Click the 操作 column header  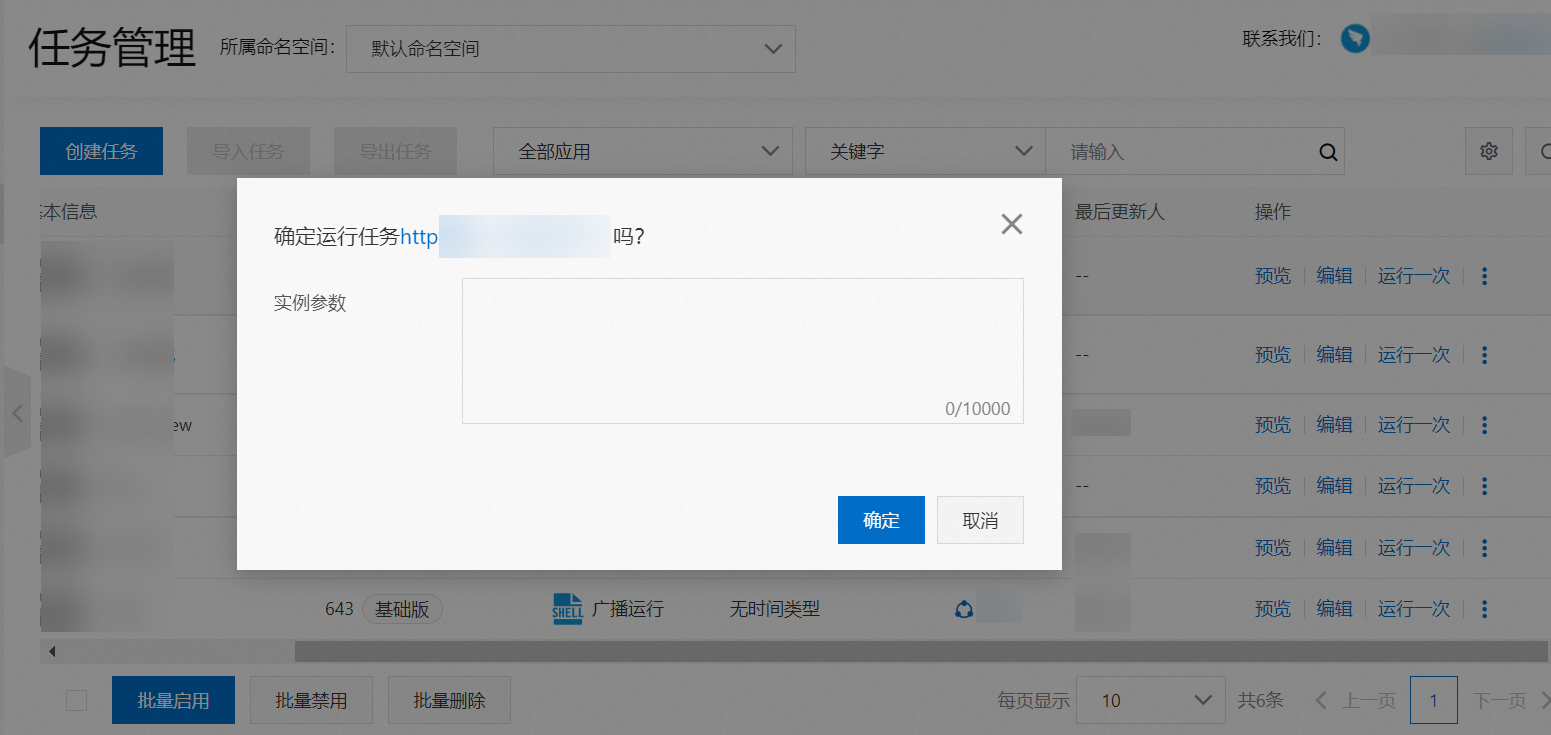(1273, 212)
